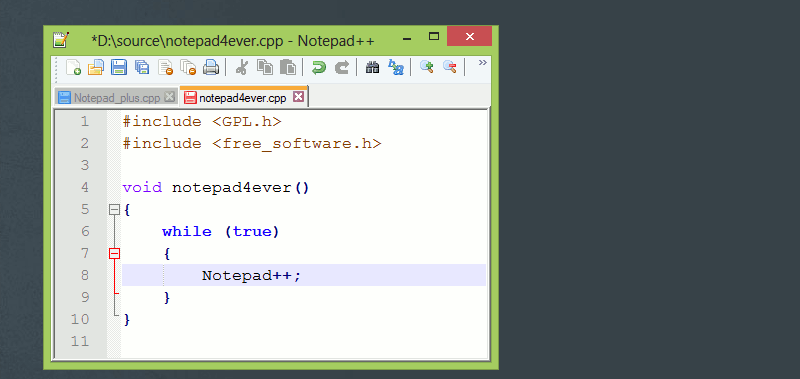Cut the selection with the scissors icon

241,67
